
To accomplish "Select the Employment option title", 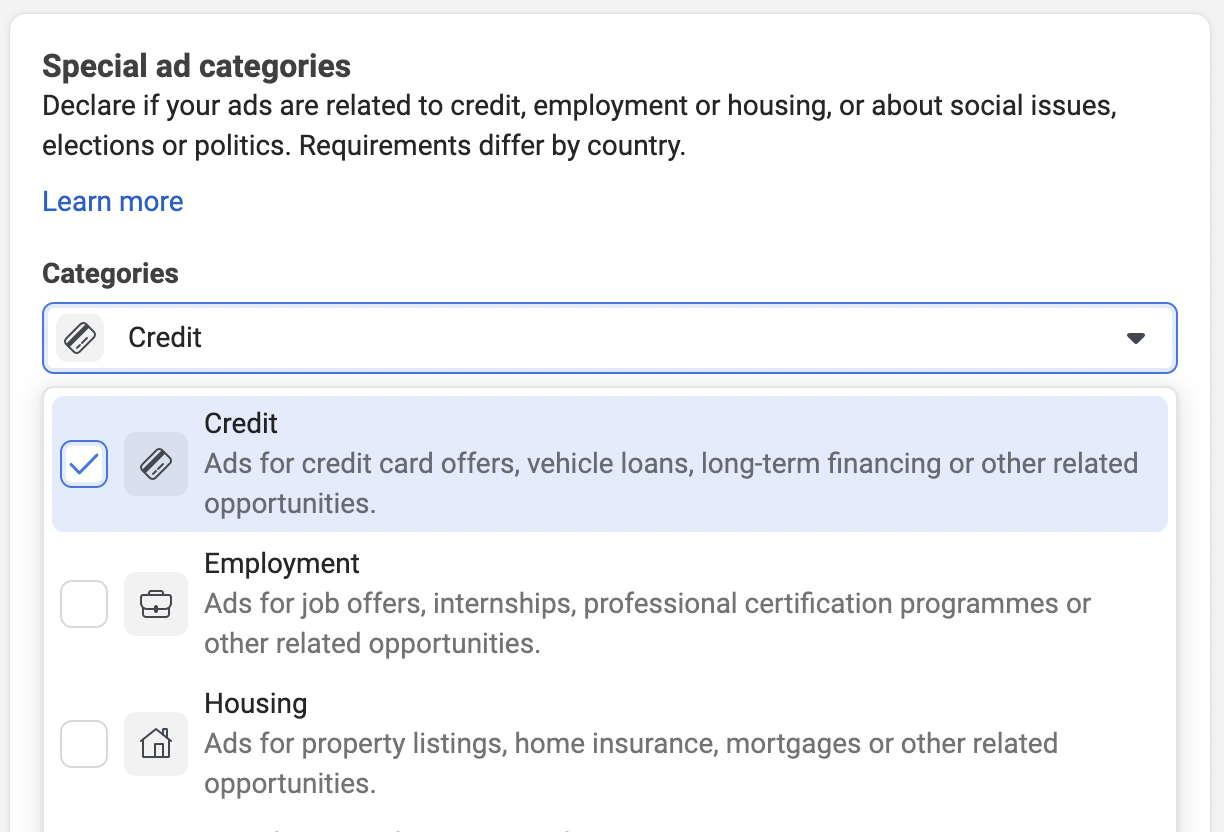I will 282,564.
